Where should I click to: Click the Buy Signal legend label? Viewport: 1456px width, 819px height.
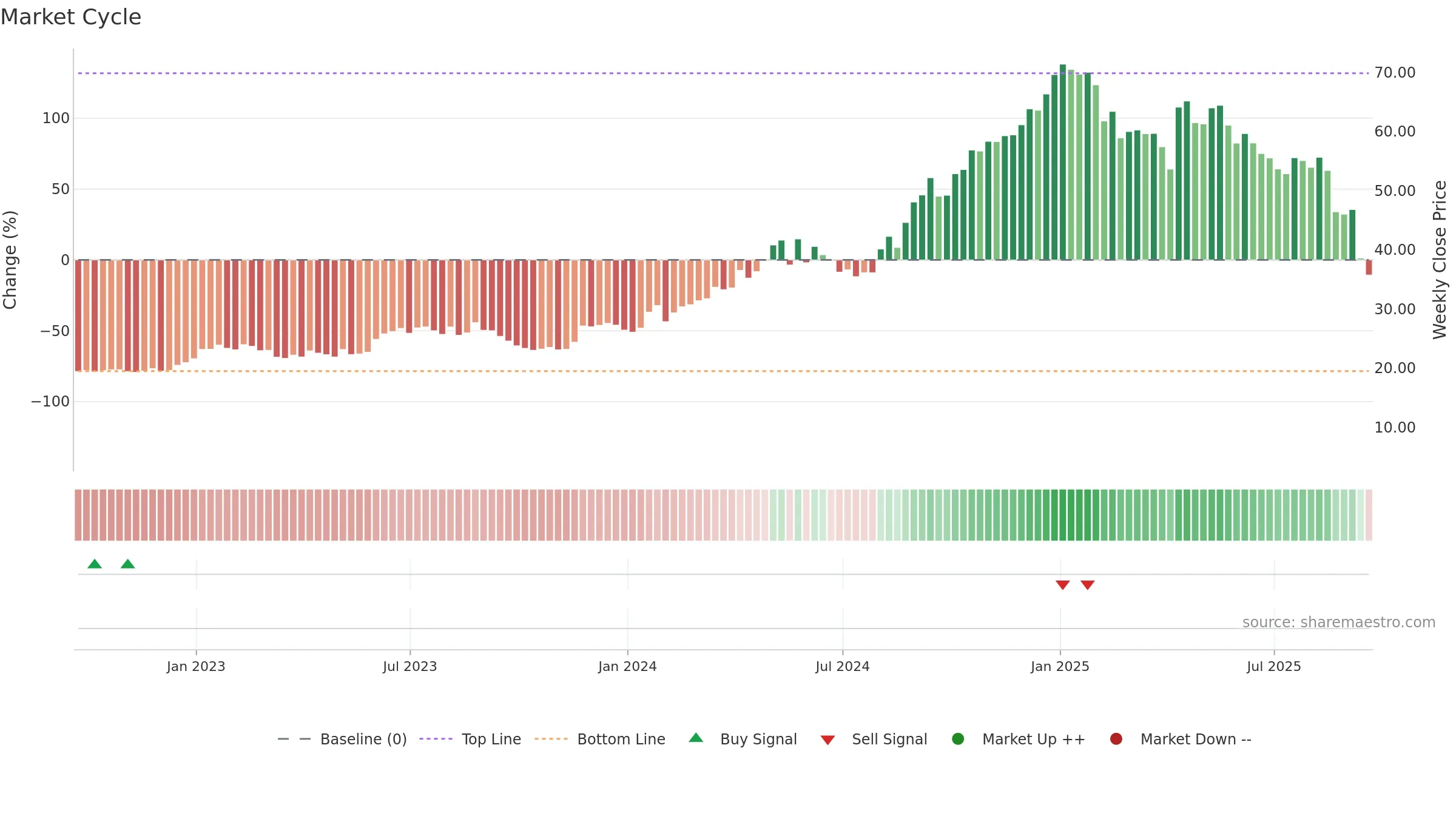758,739
